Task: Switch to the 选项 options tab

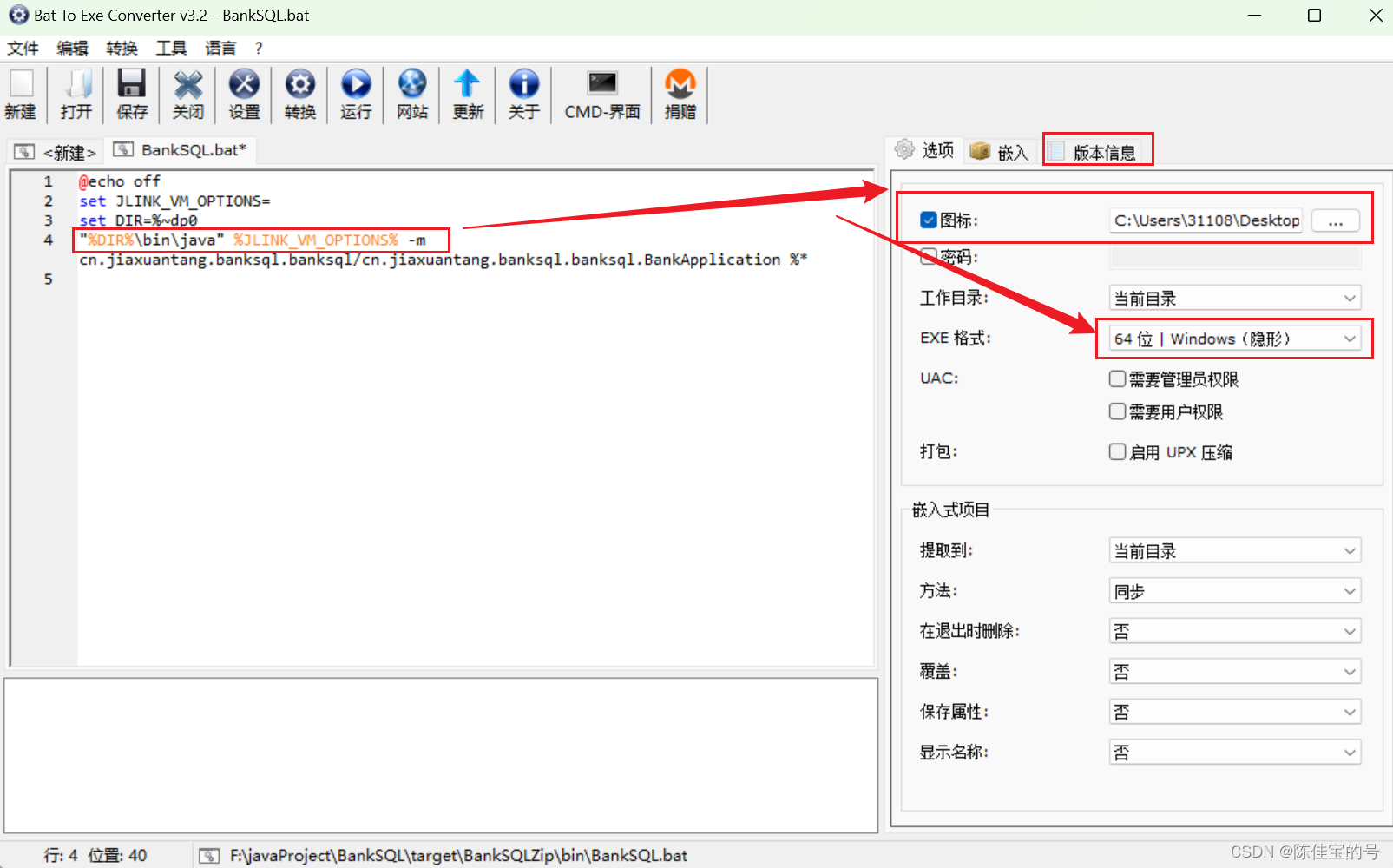Action: (x=925, y=150)
